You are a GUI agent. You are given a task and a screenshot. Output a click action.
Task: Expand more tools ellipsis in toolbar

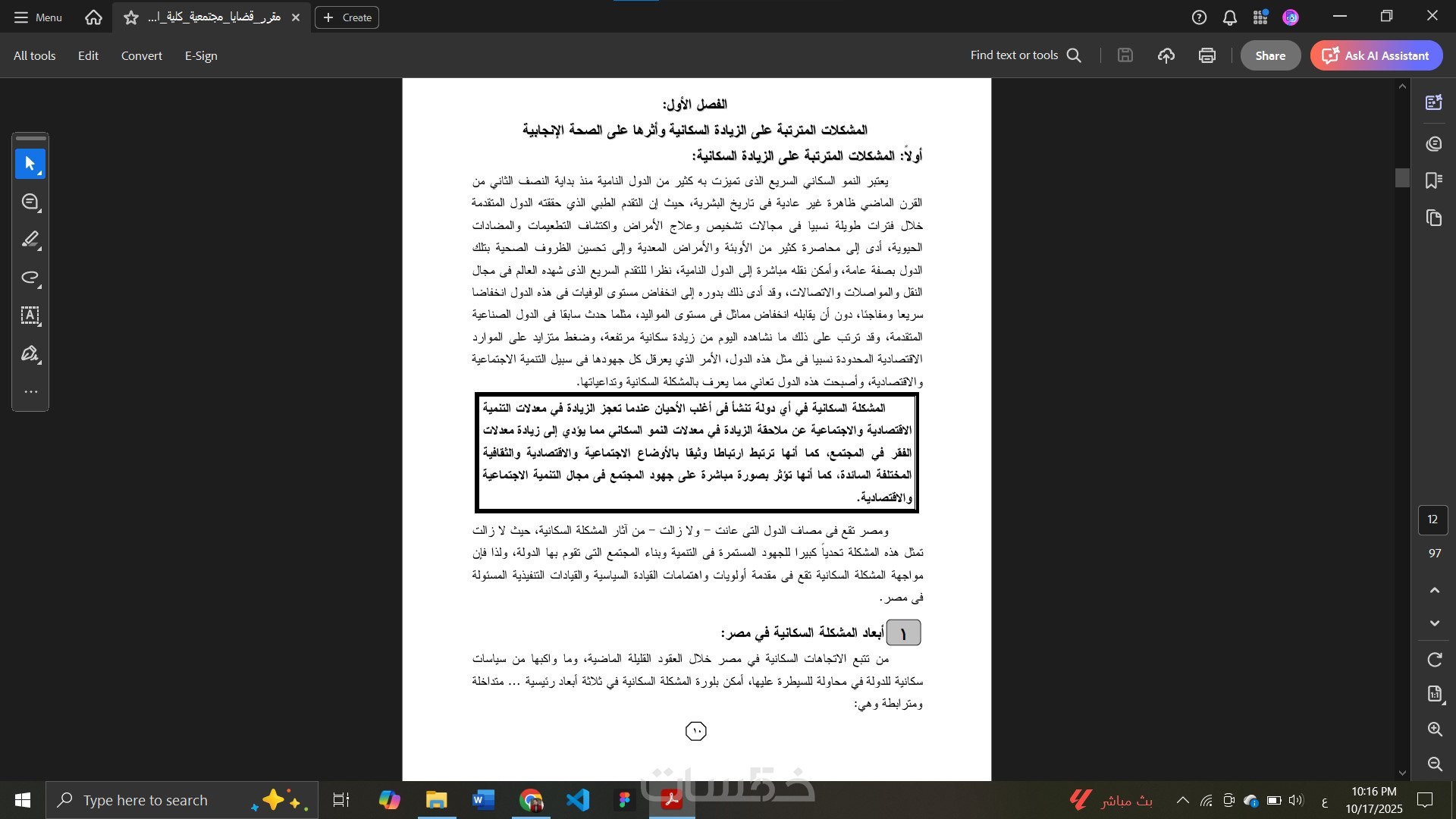click(30, 392)
